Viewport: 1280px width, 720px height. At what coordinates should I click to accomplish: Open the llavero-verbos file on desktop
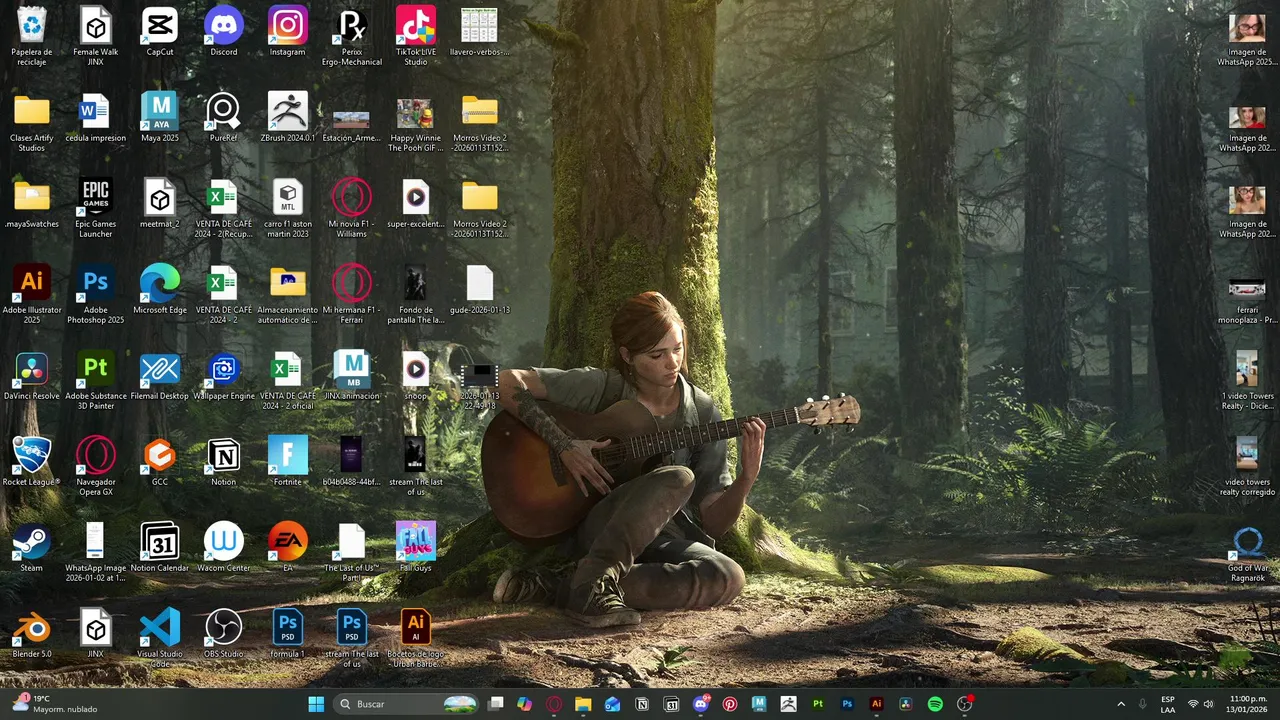480,32
